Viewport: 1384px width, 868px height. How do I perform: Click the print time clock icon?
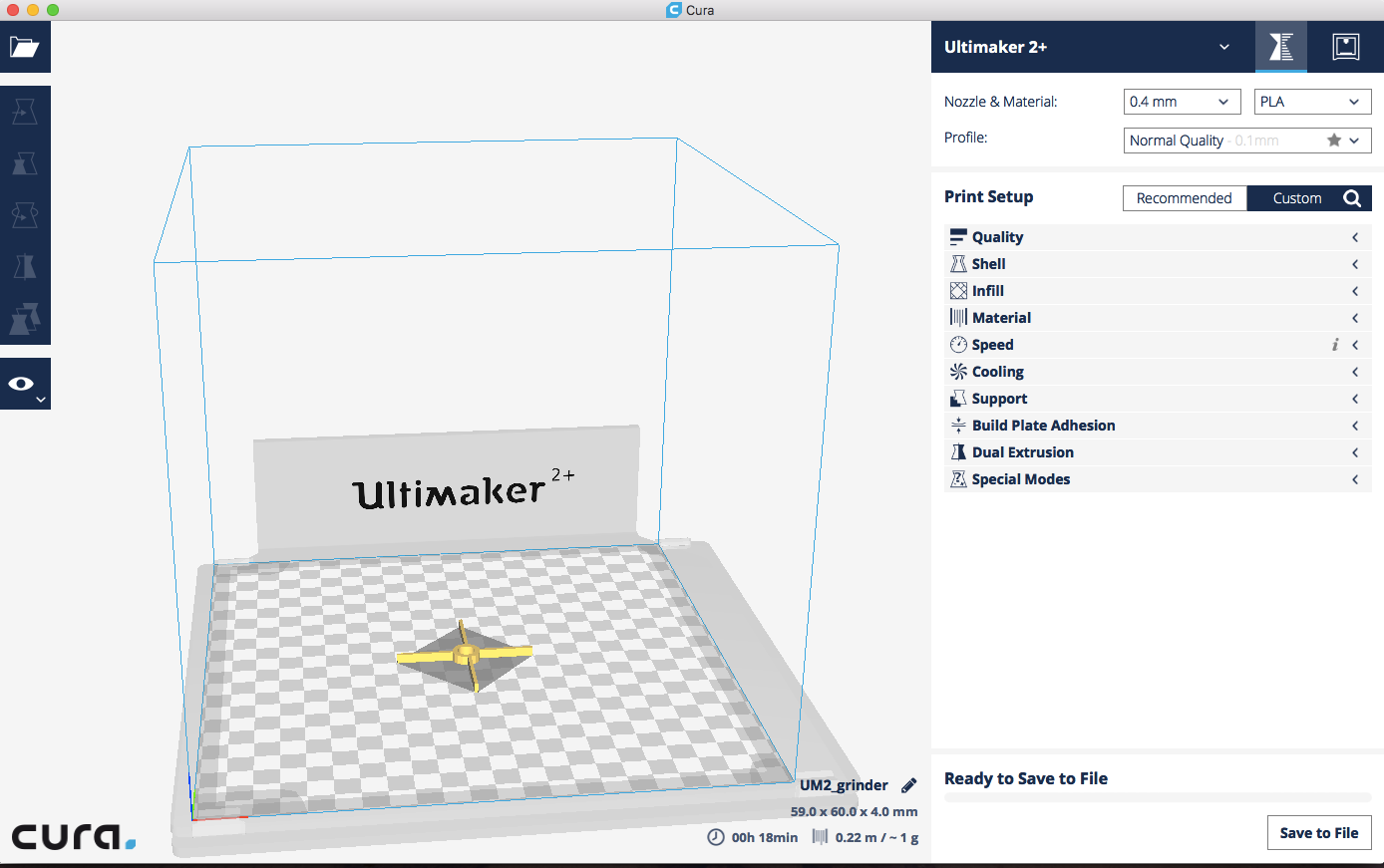click(x=716, y=837)
